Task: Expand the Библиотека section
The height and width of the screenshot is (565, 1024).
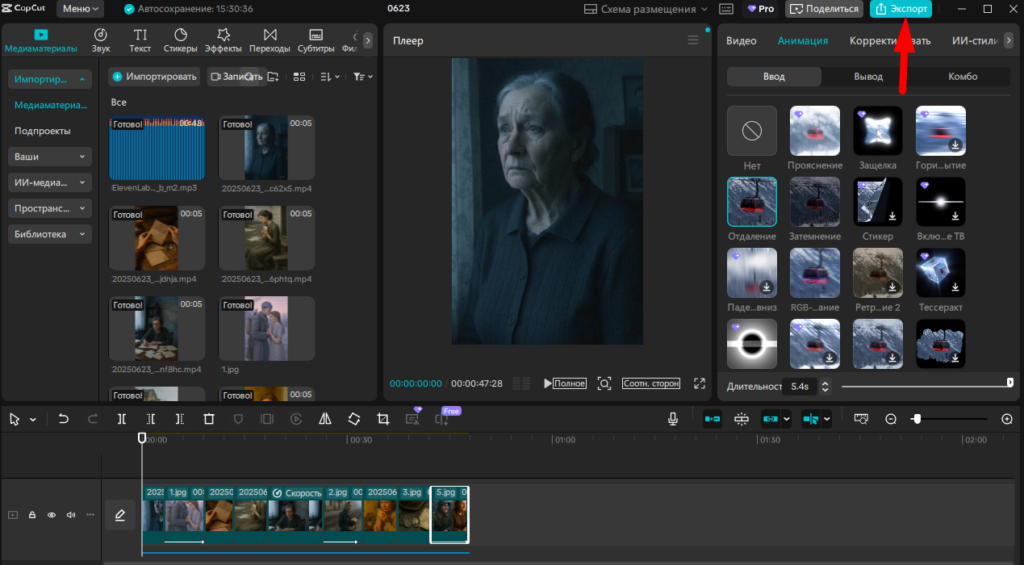Action: [50, 234]
